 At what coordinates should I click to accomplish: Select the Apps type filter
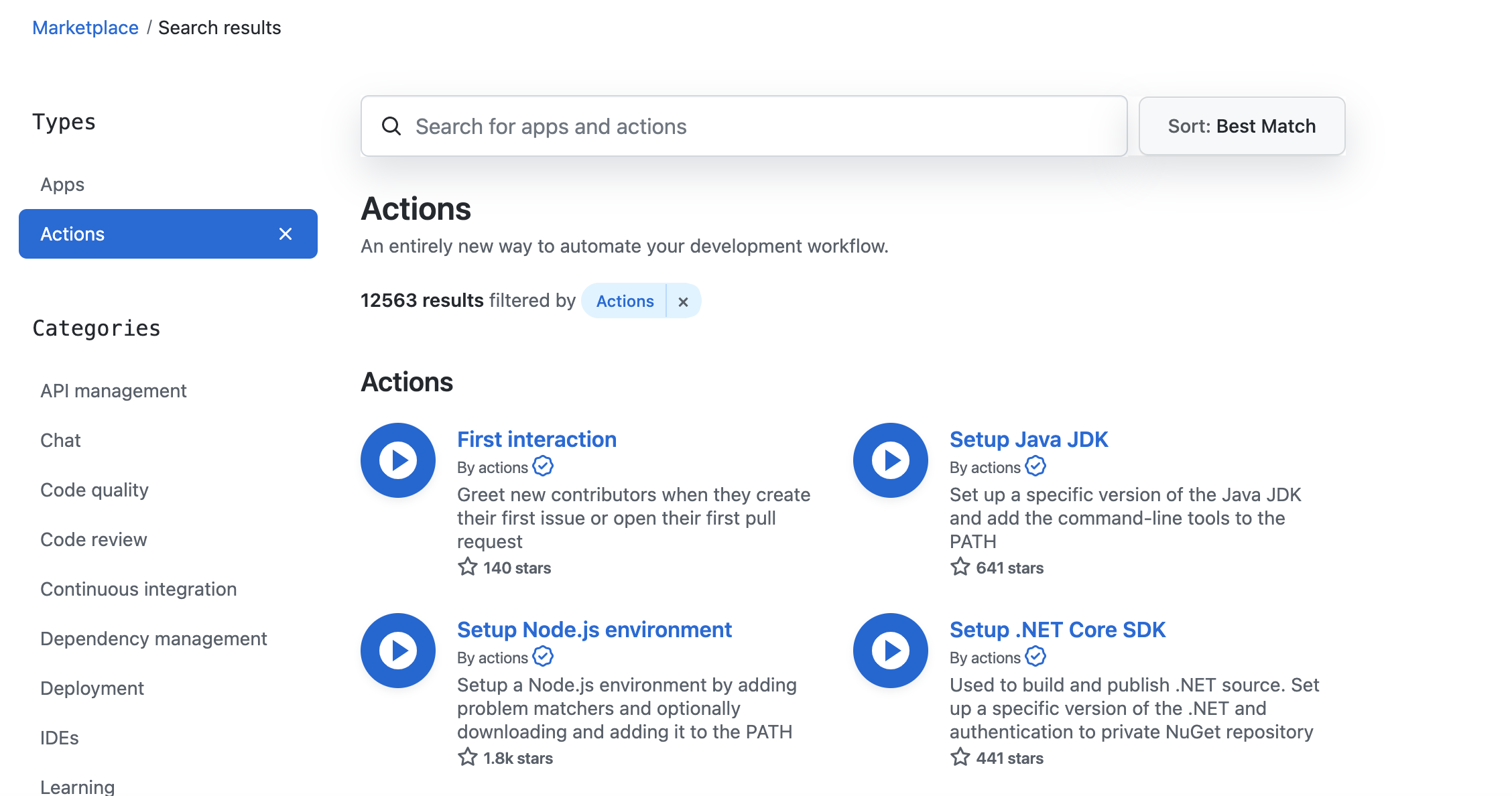62,184
